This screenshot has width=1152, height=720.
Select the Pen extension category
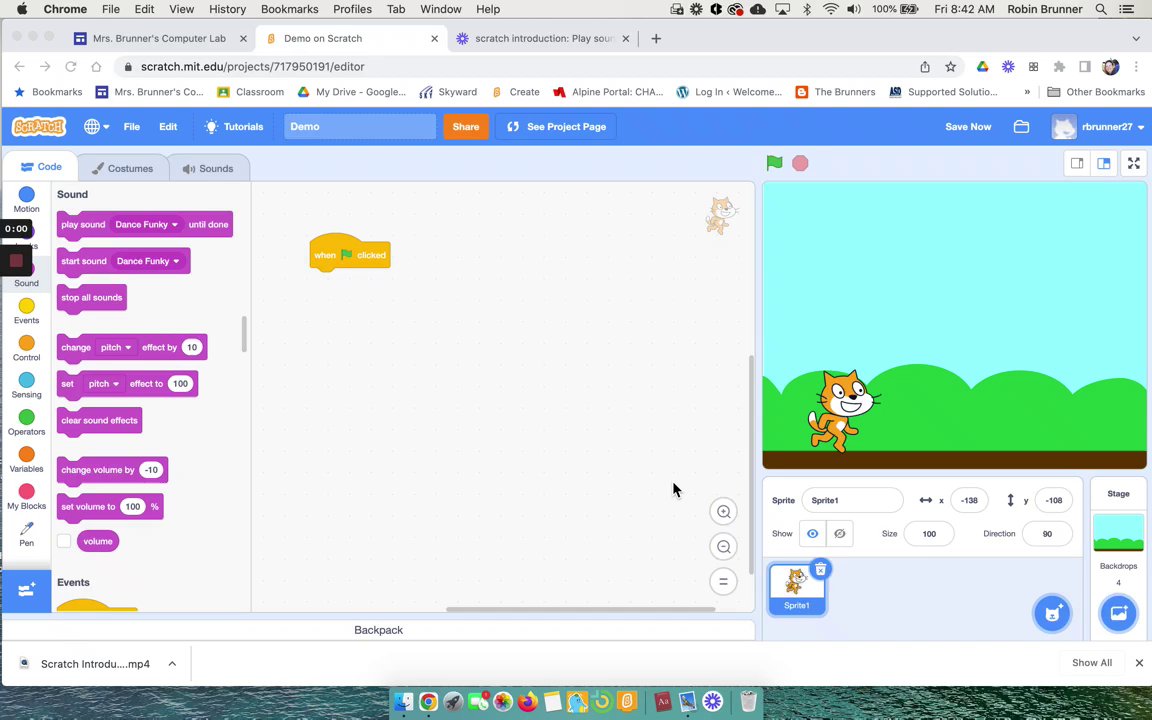pos(26,533)
